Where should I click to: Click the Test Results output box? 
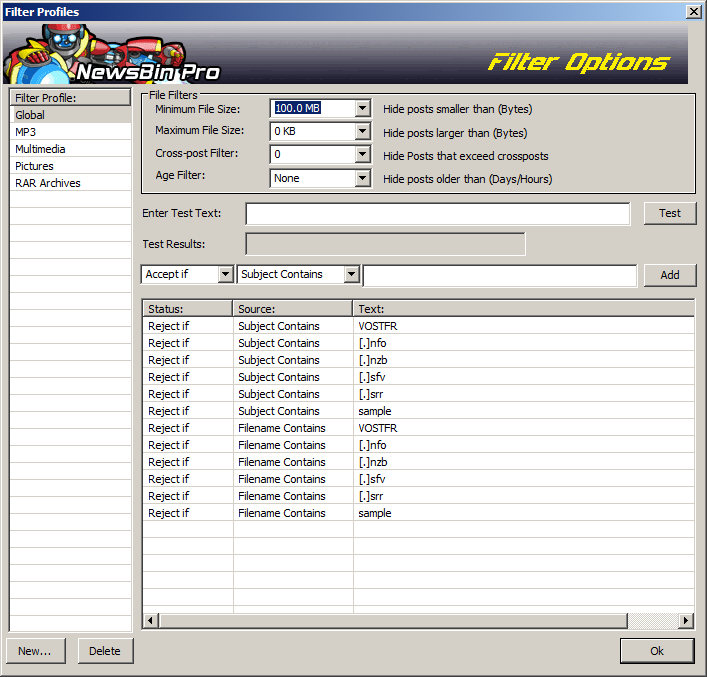click(x=386, y=244)
